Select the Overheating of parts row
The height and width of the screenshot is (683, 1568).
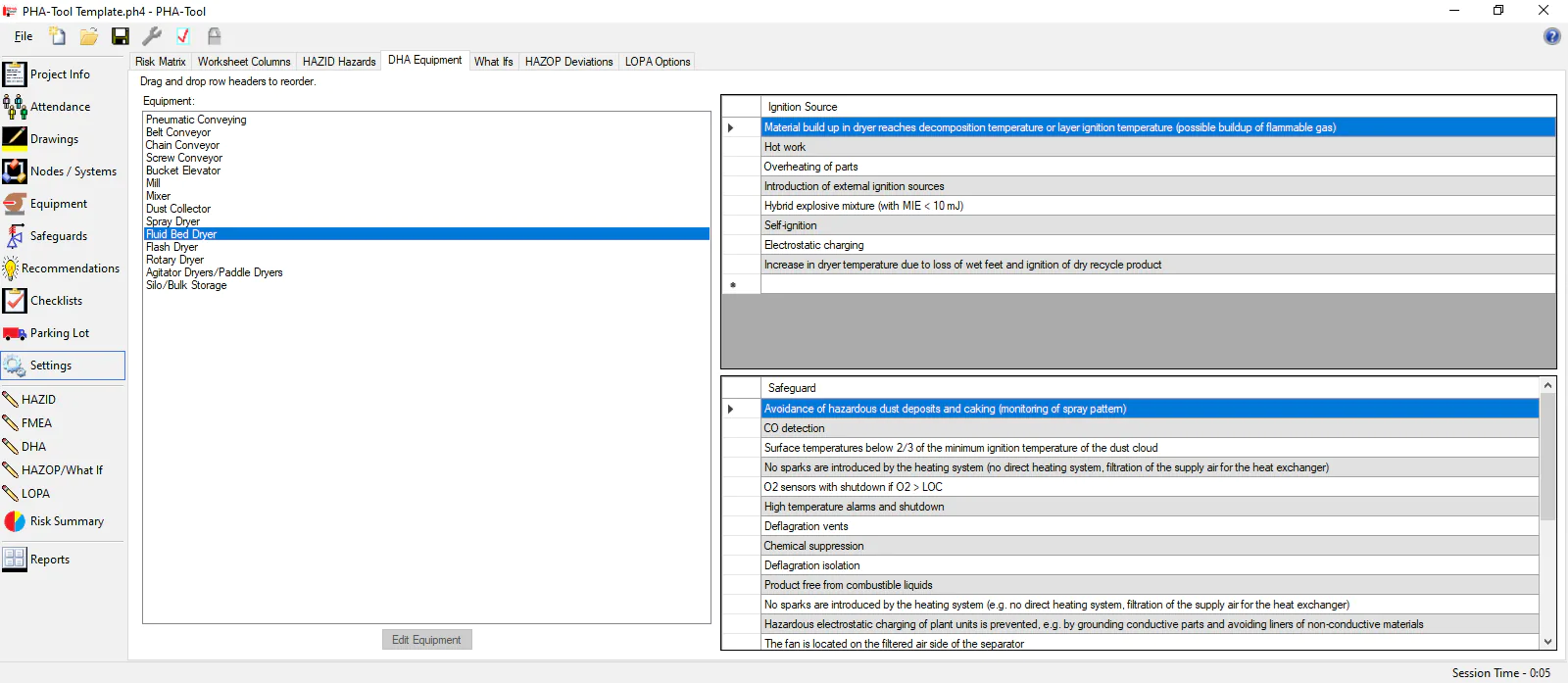click(1158, 167)
